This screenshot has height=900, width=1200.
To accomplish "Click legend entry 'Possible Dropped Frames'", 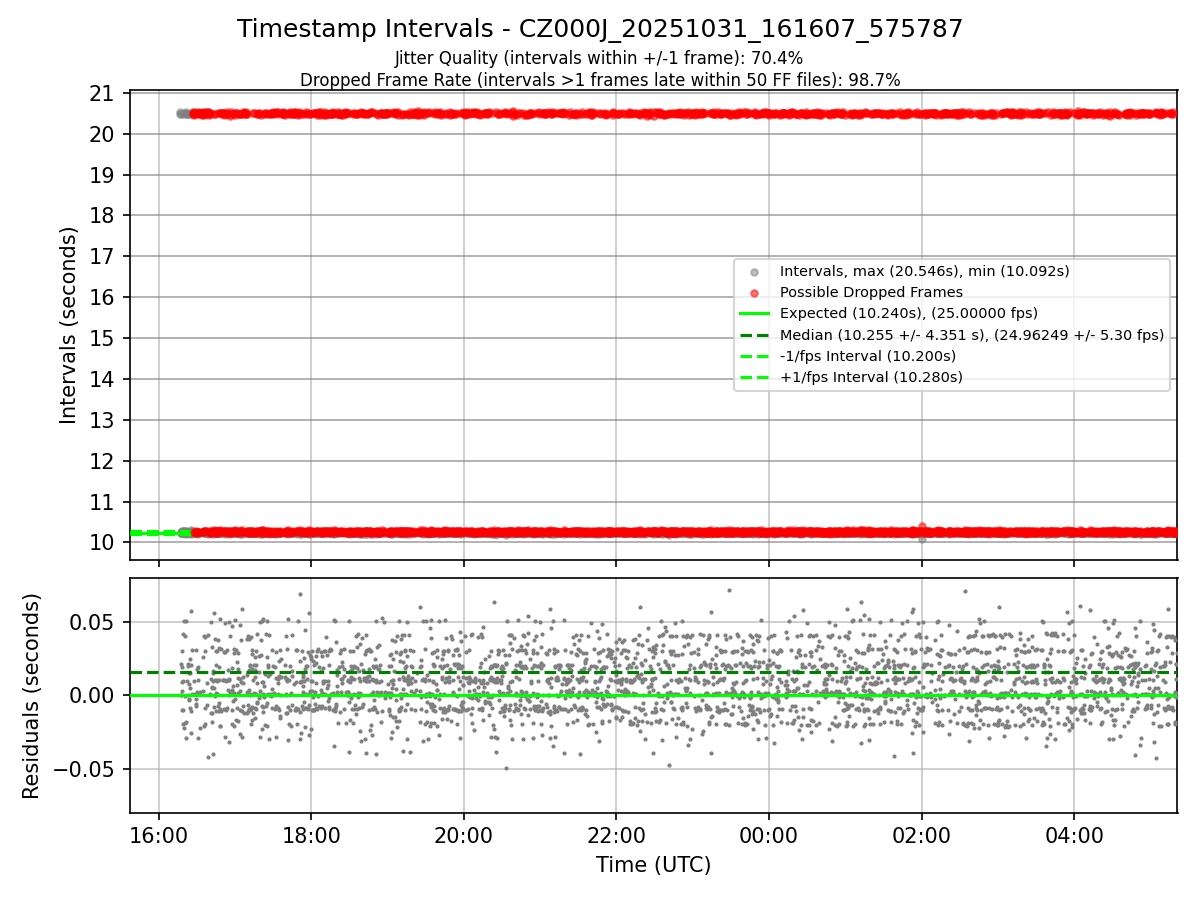I will 871,292.
